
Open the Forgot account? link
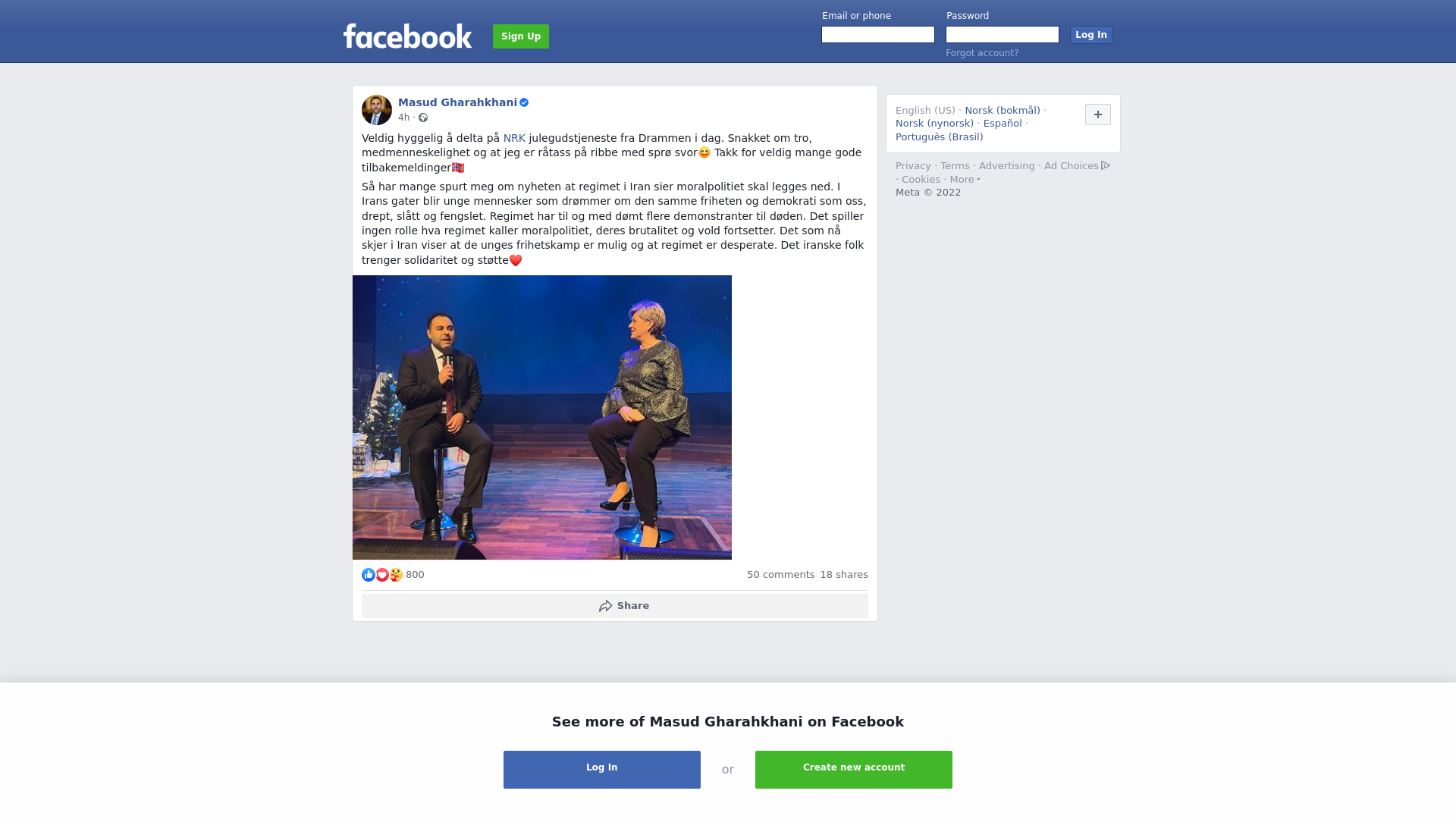(982, 53)
